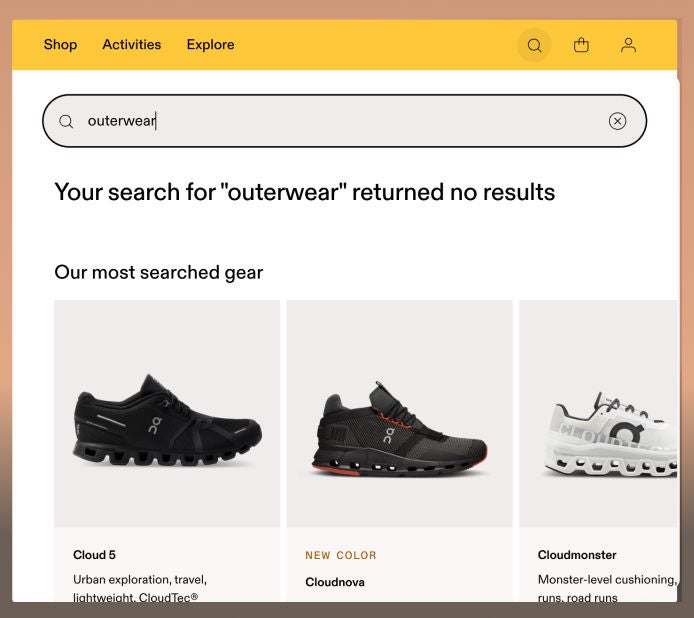Click the Cloudmonster "Monster-level cushioning" description
The image size is (694, 618).
[606, 580]
